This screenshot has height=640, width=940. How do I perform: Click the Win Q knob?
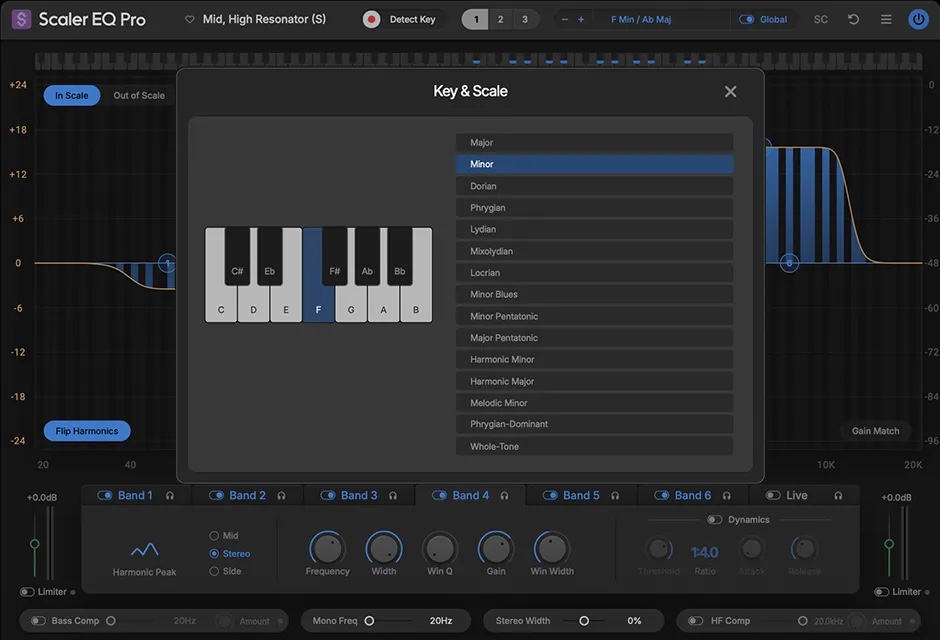(440, 548)
